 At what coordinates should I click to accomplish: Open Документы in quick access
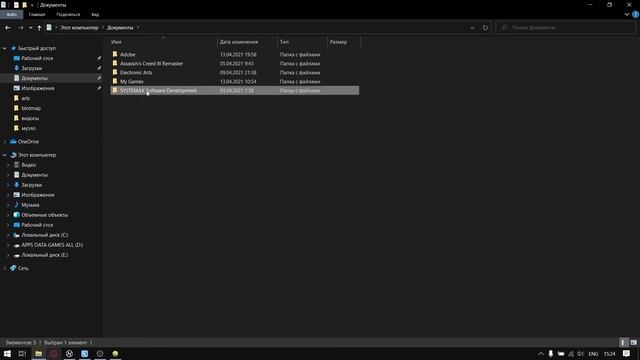[x=34, y=78]
